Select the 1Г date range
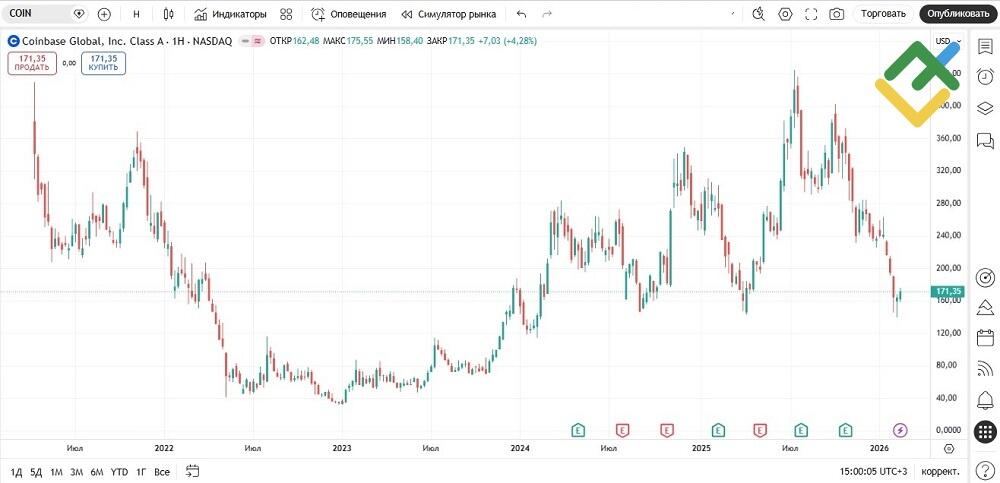The image size is (1000, 483). 142,472
